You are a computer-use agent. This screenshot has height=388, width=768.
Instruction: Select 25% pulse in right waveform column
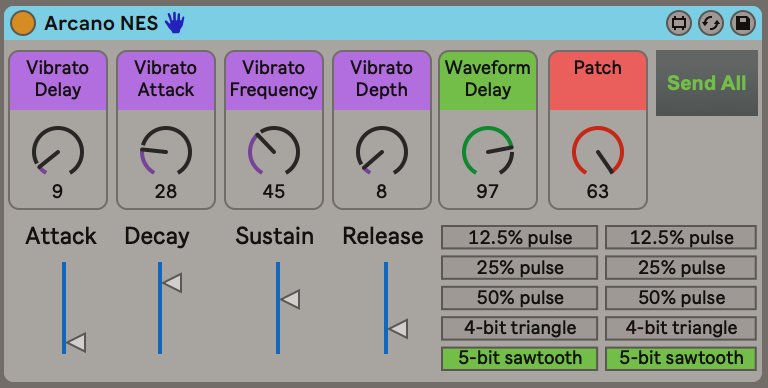tap(681, 267)
